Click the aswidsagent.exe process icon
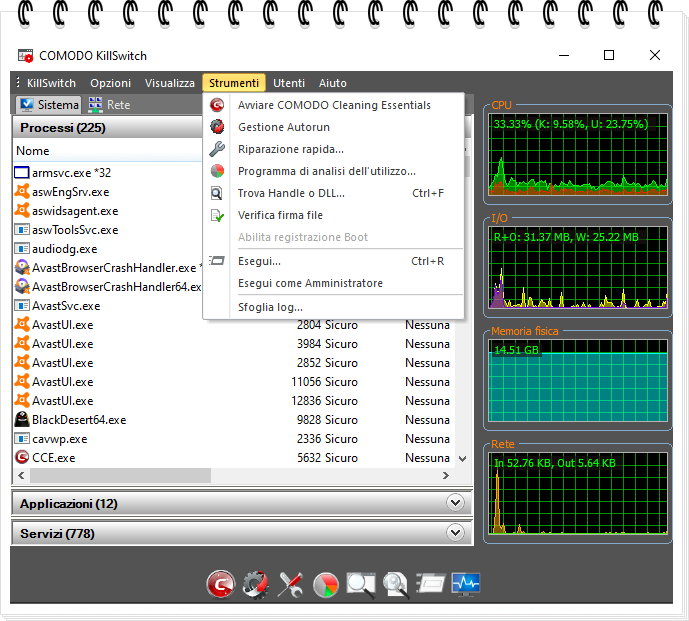 (x=22, y=211)
